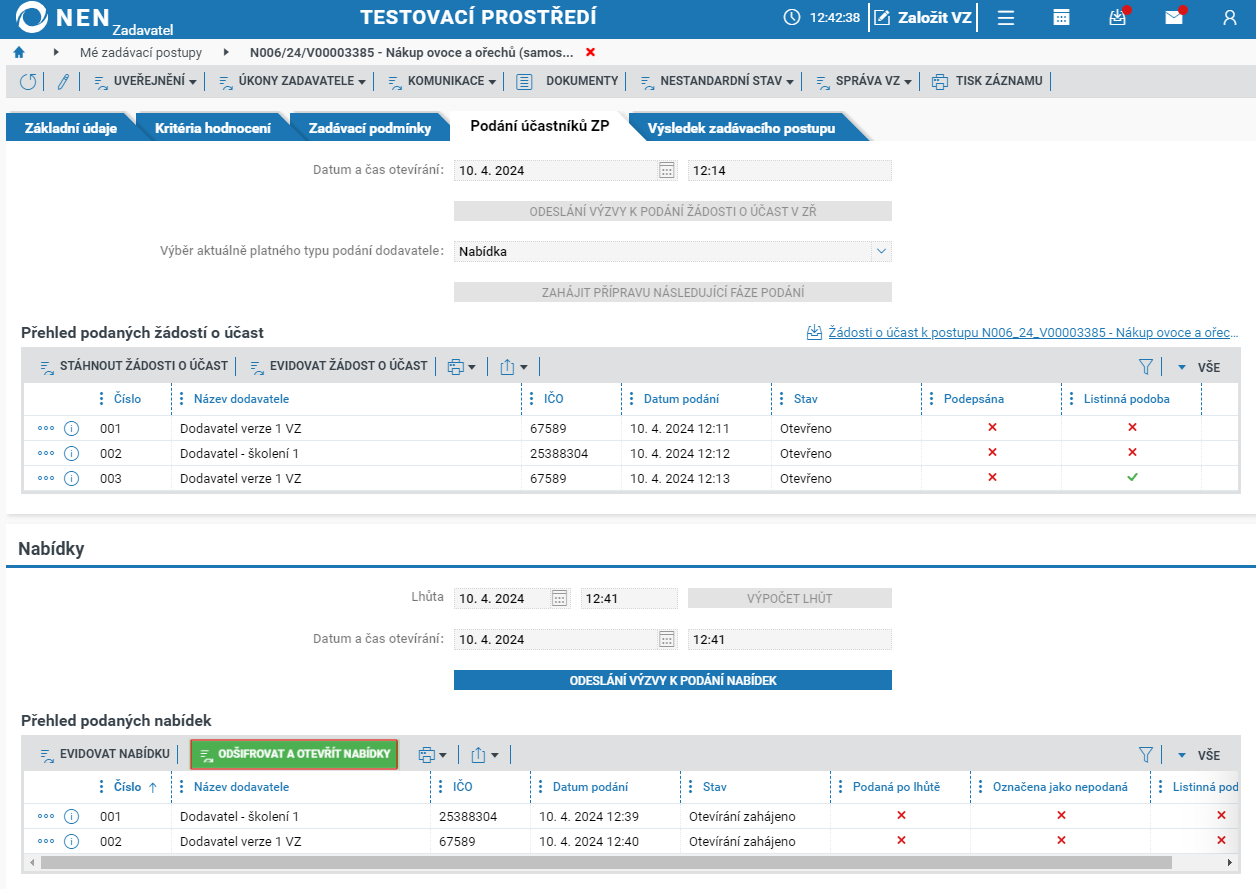Click the pencil edit icon in toolbar
The width and height of the screenshot is (1256, 889).
(63, 82)
